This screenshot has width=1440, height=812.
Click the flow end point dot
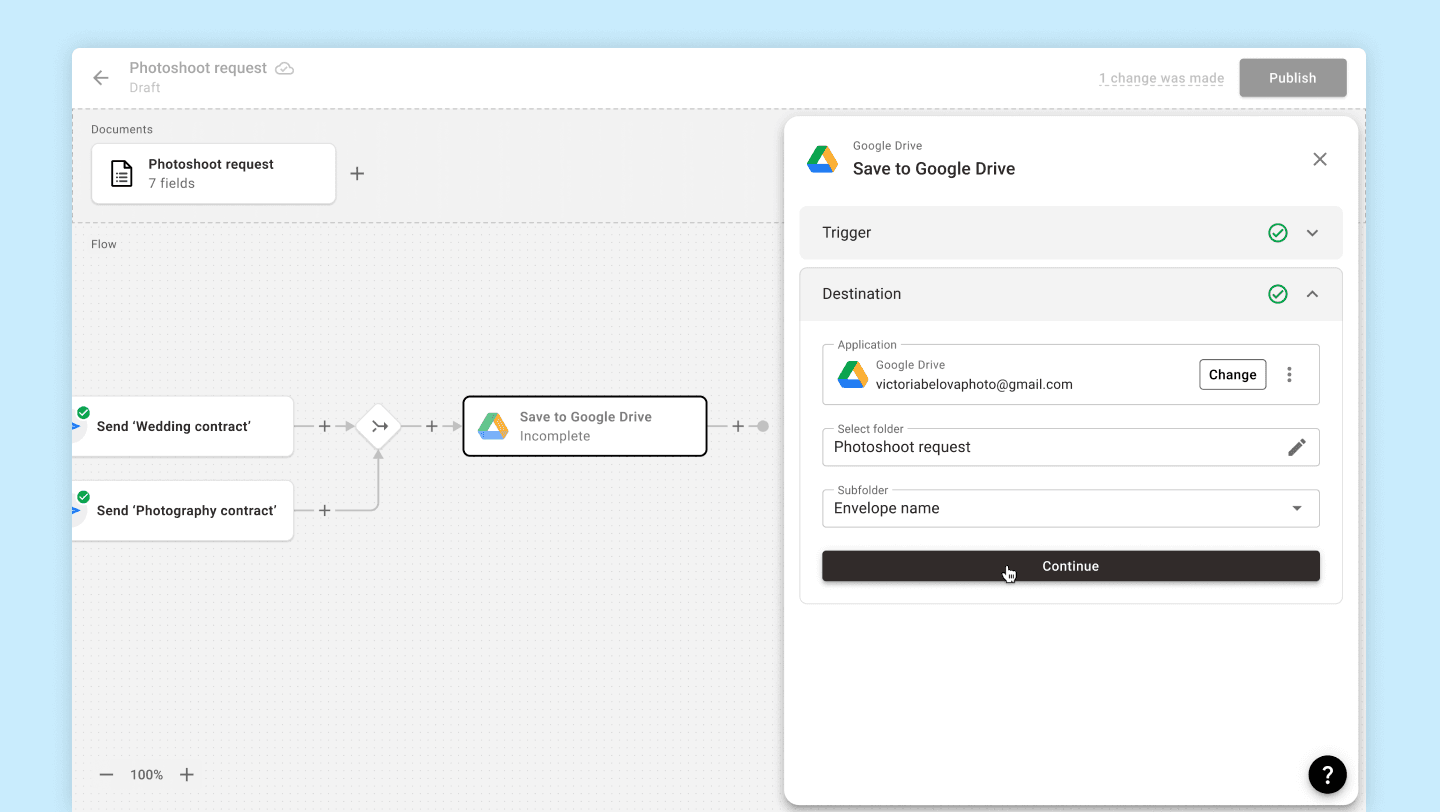(x=763, y=426)
